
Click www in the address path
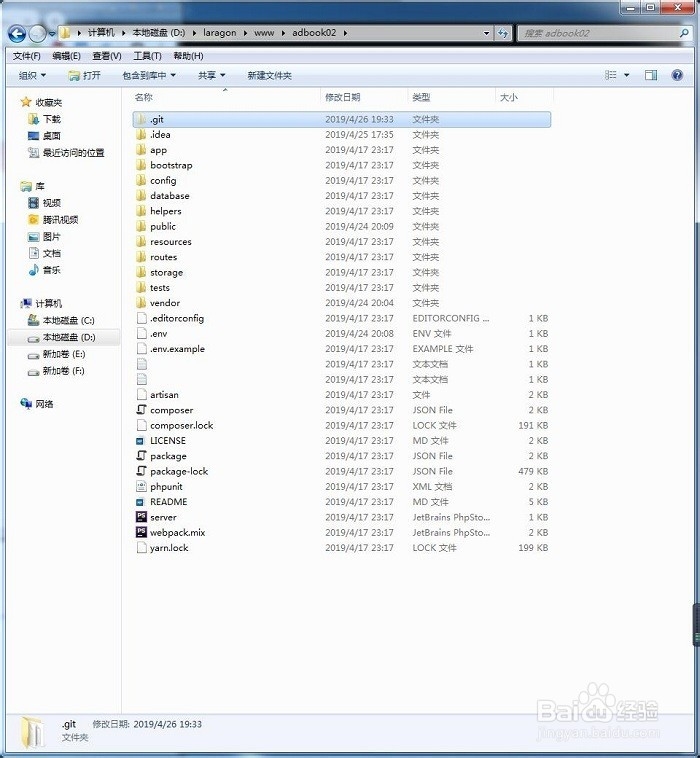[264, 32]
